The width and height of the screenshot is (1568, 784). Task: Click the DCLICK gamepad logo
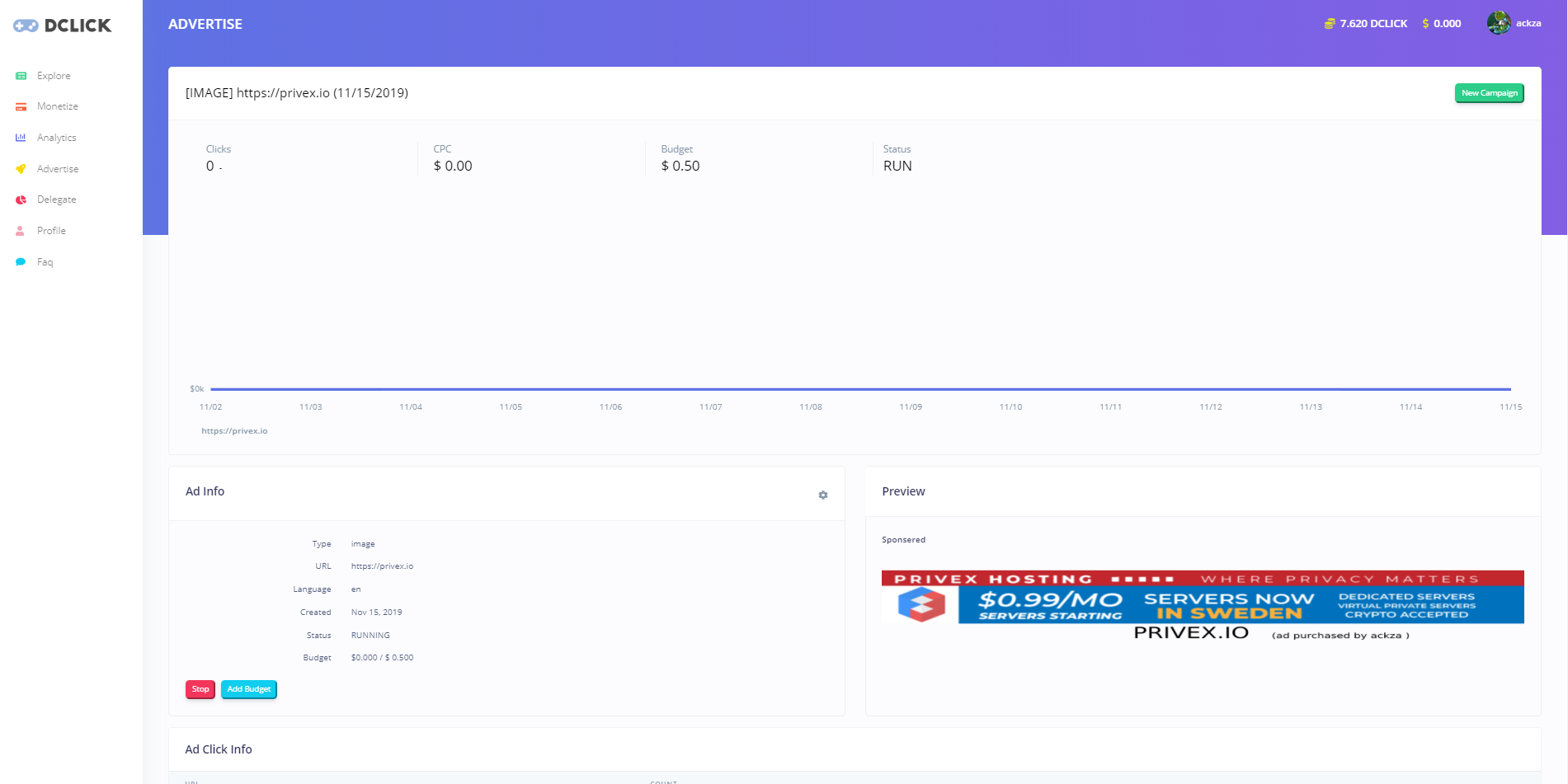click(26, 26)
